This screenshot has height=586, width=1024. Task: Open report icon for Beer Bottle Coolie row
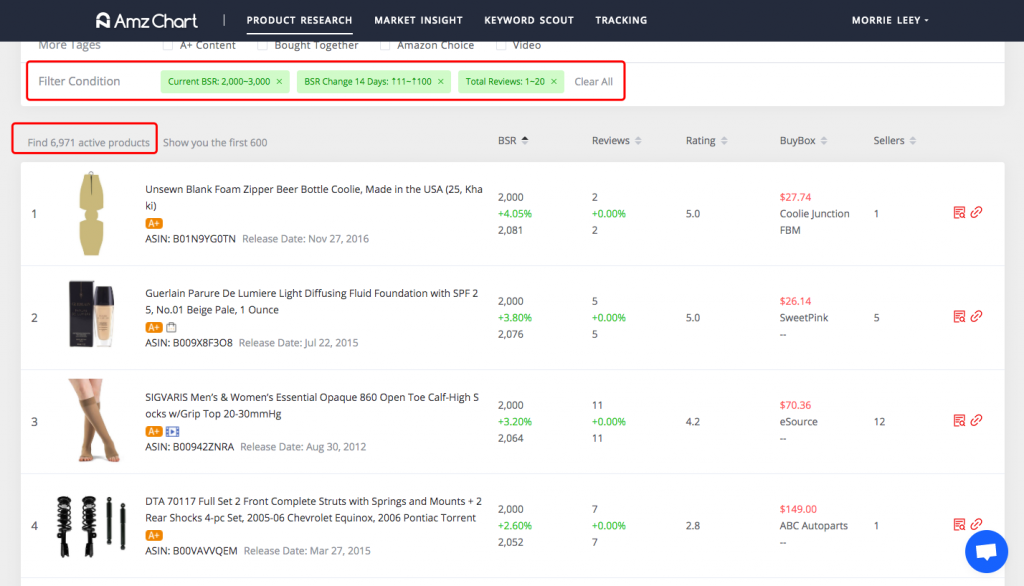pyautogui.click(x=959, y=212)
